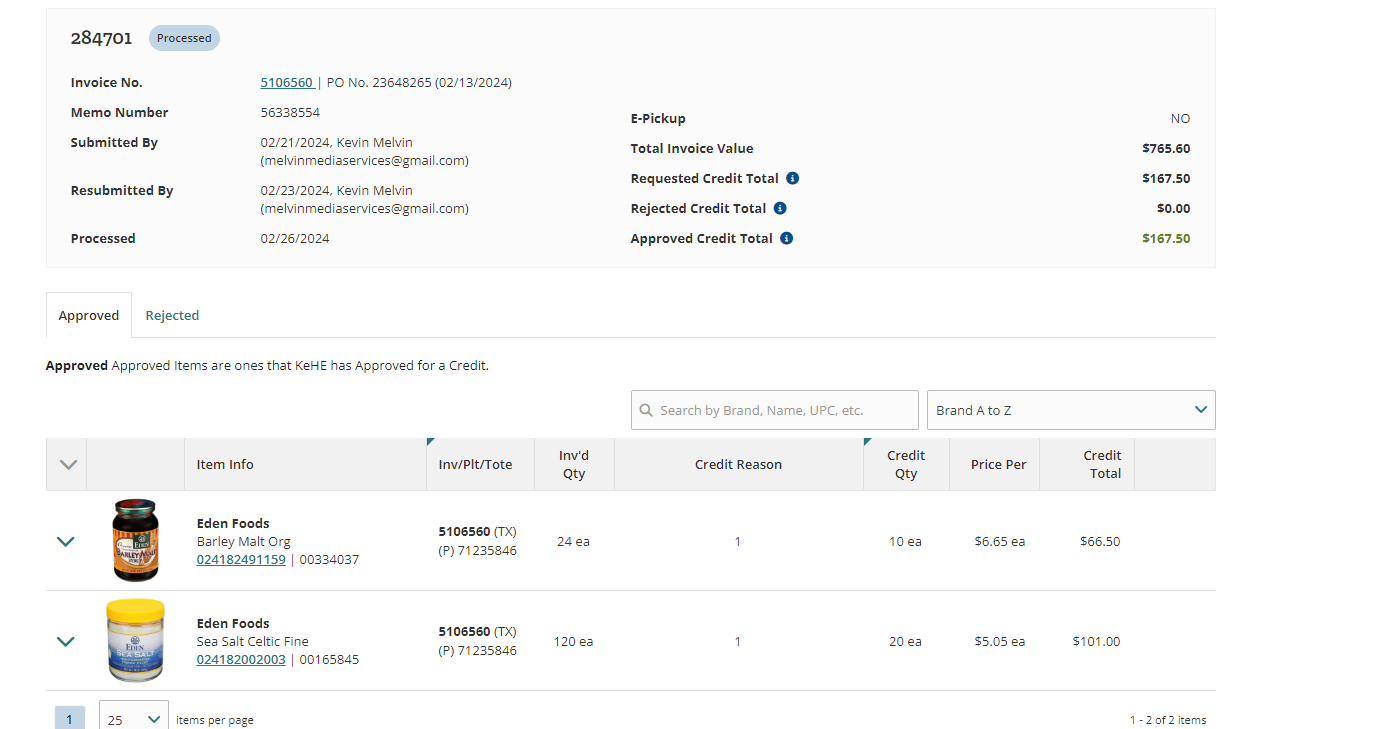Go to page 1

pos(69,719)
